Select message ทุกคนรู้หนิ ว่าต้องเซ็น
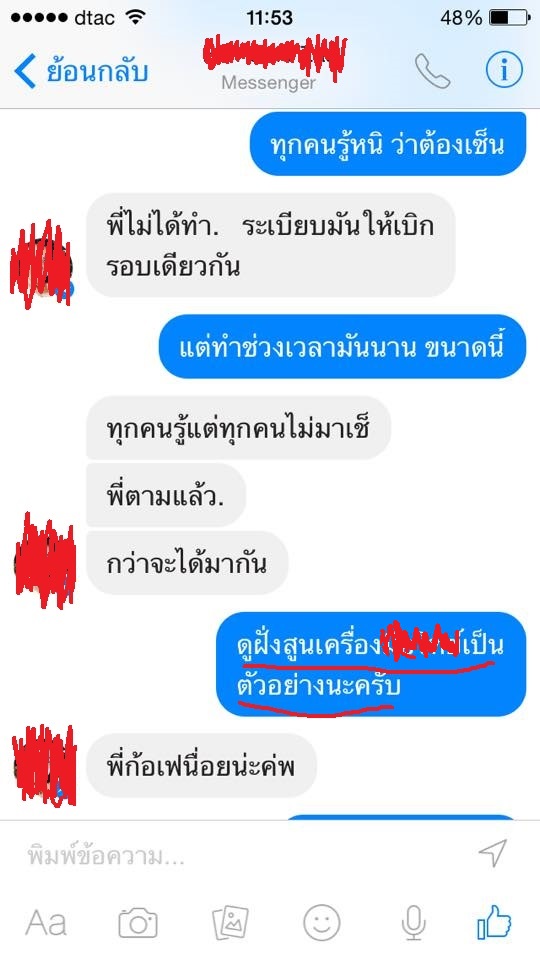 coord(388,144)
